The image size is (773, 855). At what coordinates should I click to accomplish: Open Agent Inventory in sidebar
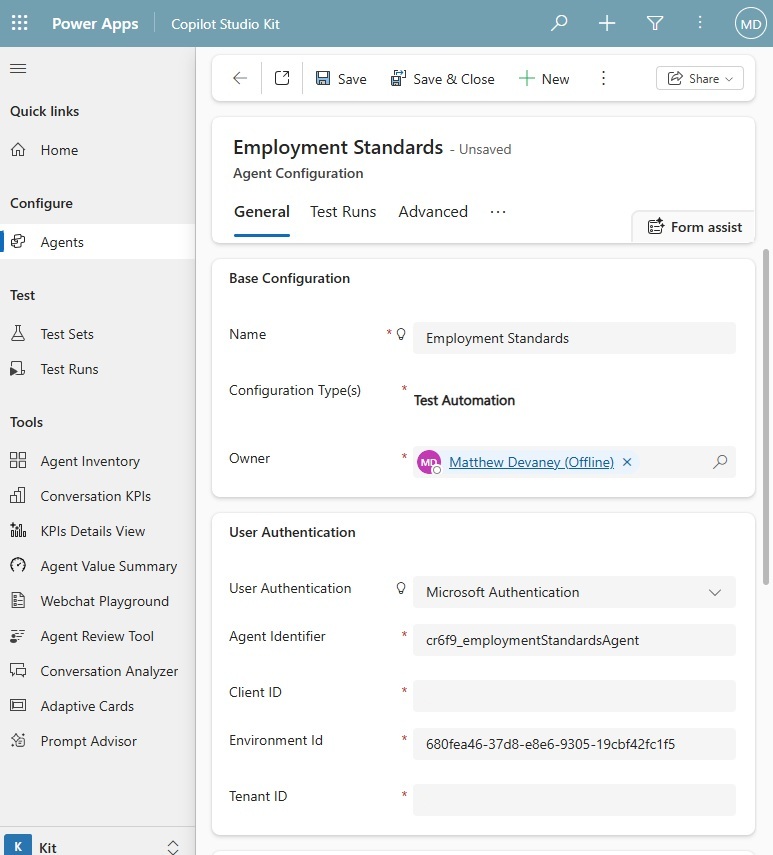[90, 461]
